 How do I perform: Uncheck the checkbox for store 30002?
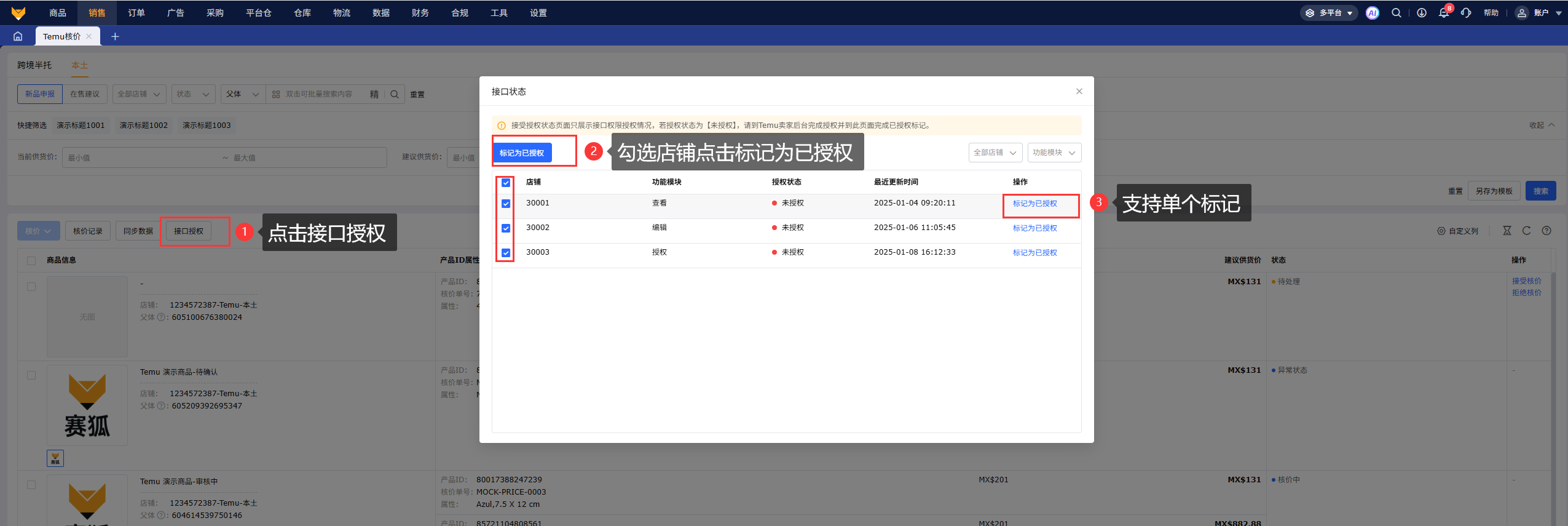tap(506, 228)
